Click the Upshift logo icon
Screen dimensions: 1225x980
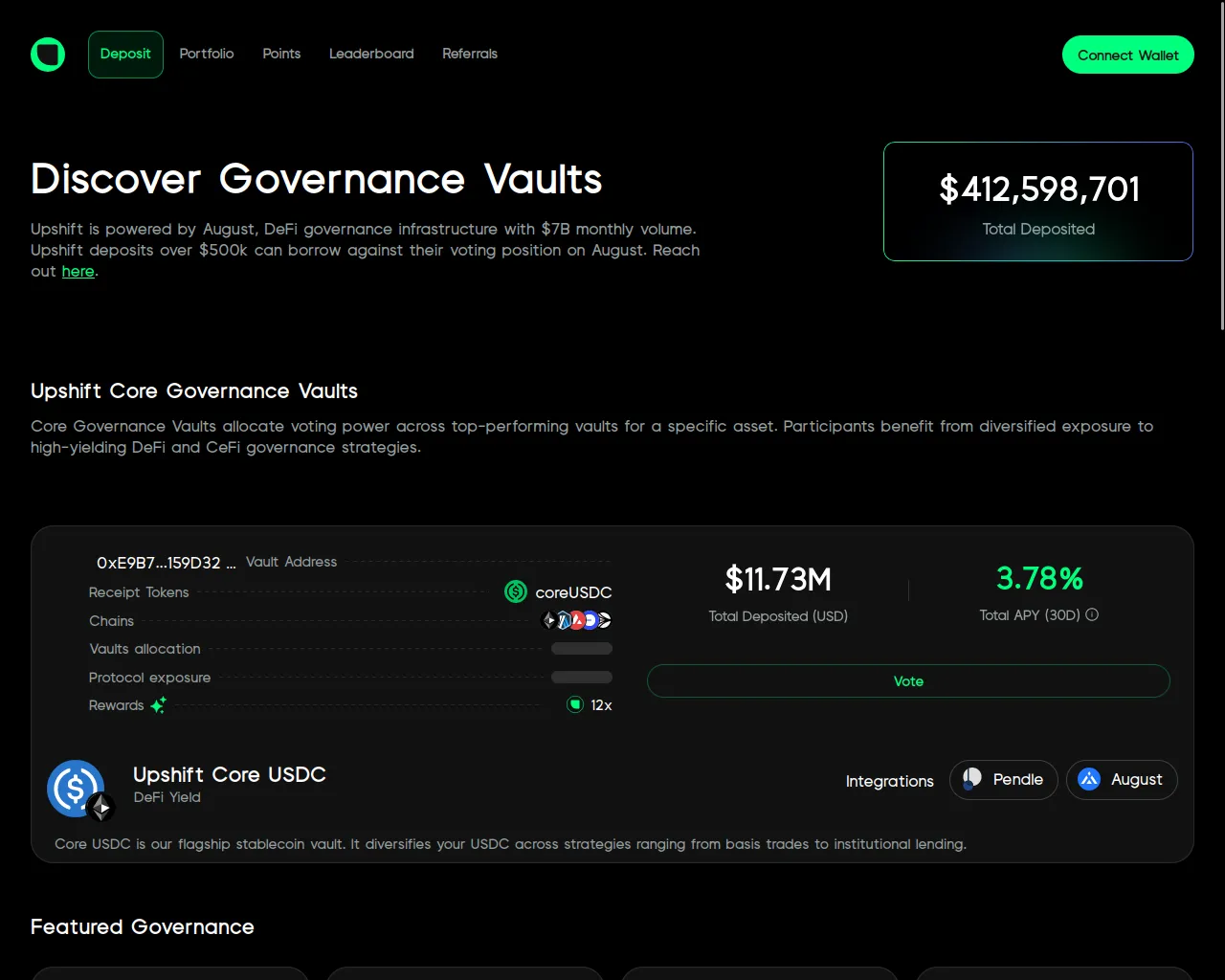click(x=48, y=55)
